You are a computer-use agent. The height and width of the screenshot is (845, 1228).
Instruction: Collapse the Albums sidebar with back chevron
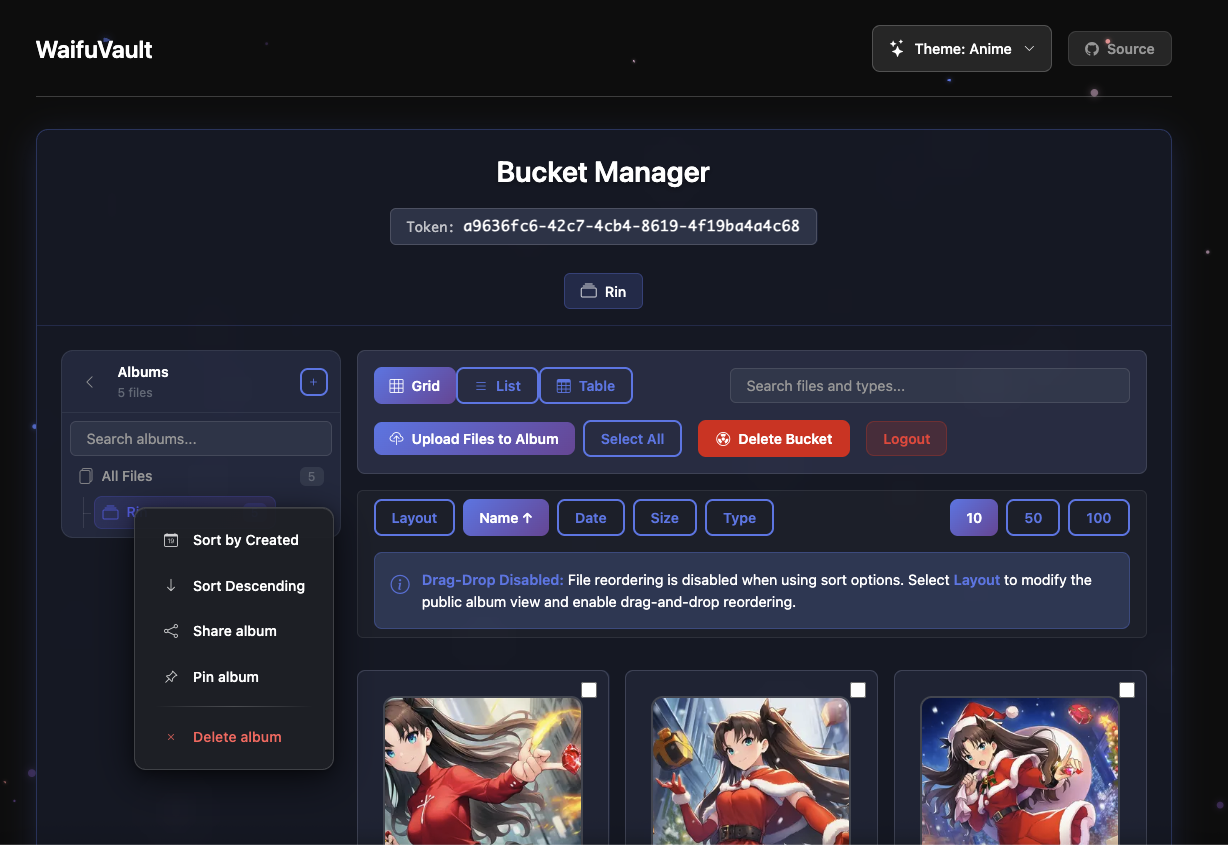tap(90, 382)
